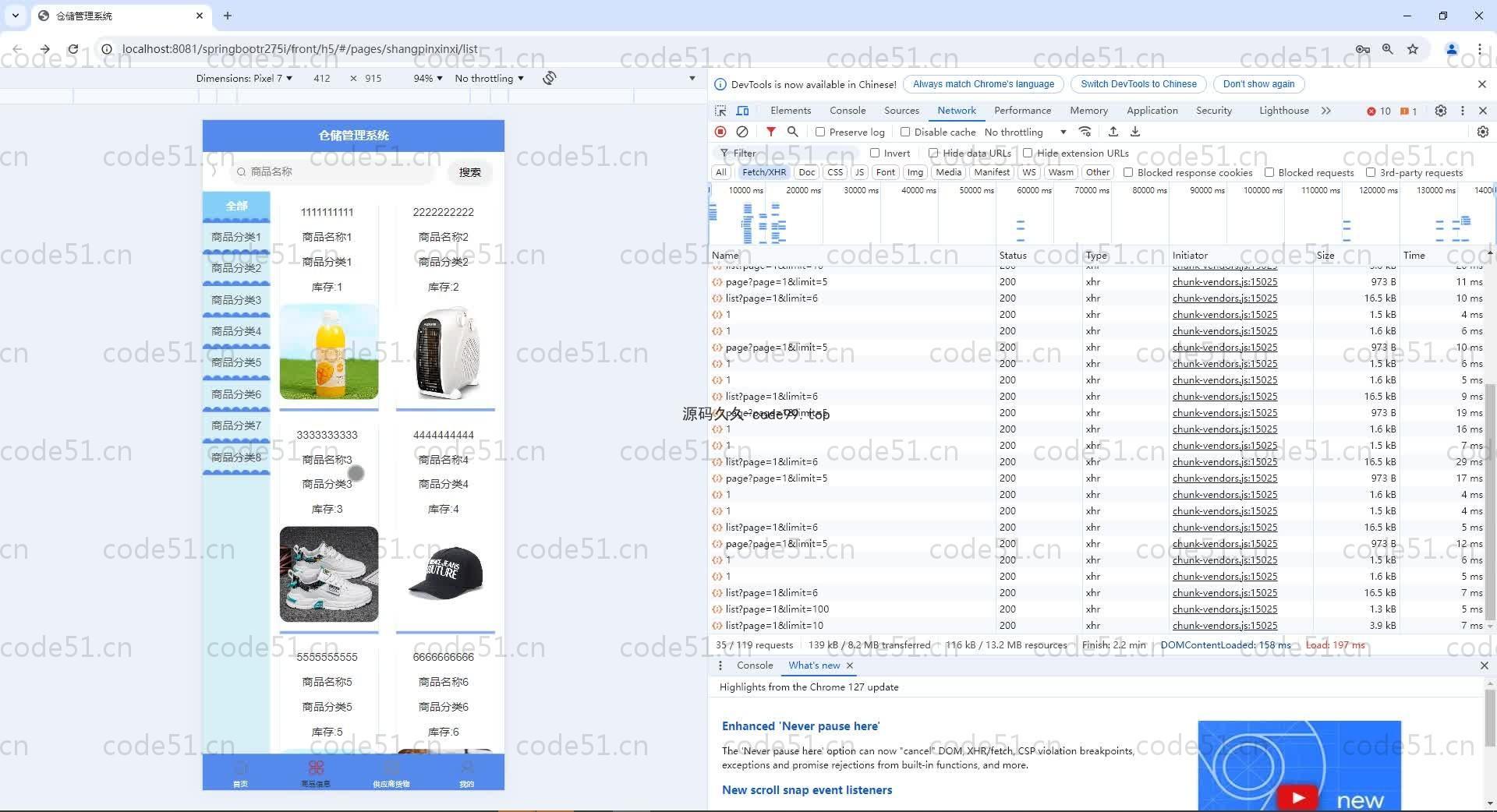Open the Dimensions Pixel 7 dropdown

[x=244, y=78]
